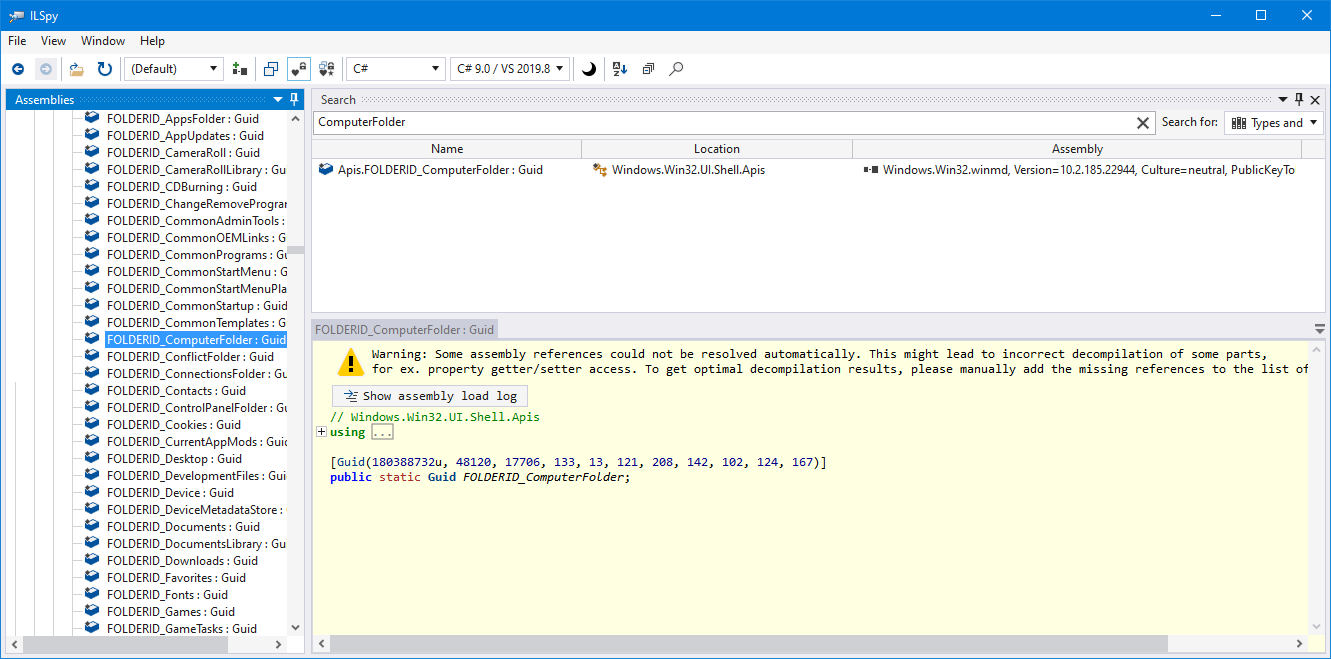Screen dimensions: 1331x659
Task: Open the (Default) assembly list dropdown
Action: (x=172, y=68)
